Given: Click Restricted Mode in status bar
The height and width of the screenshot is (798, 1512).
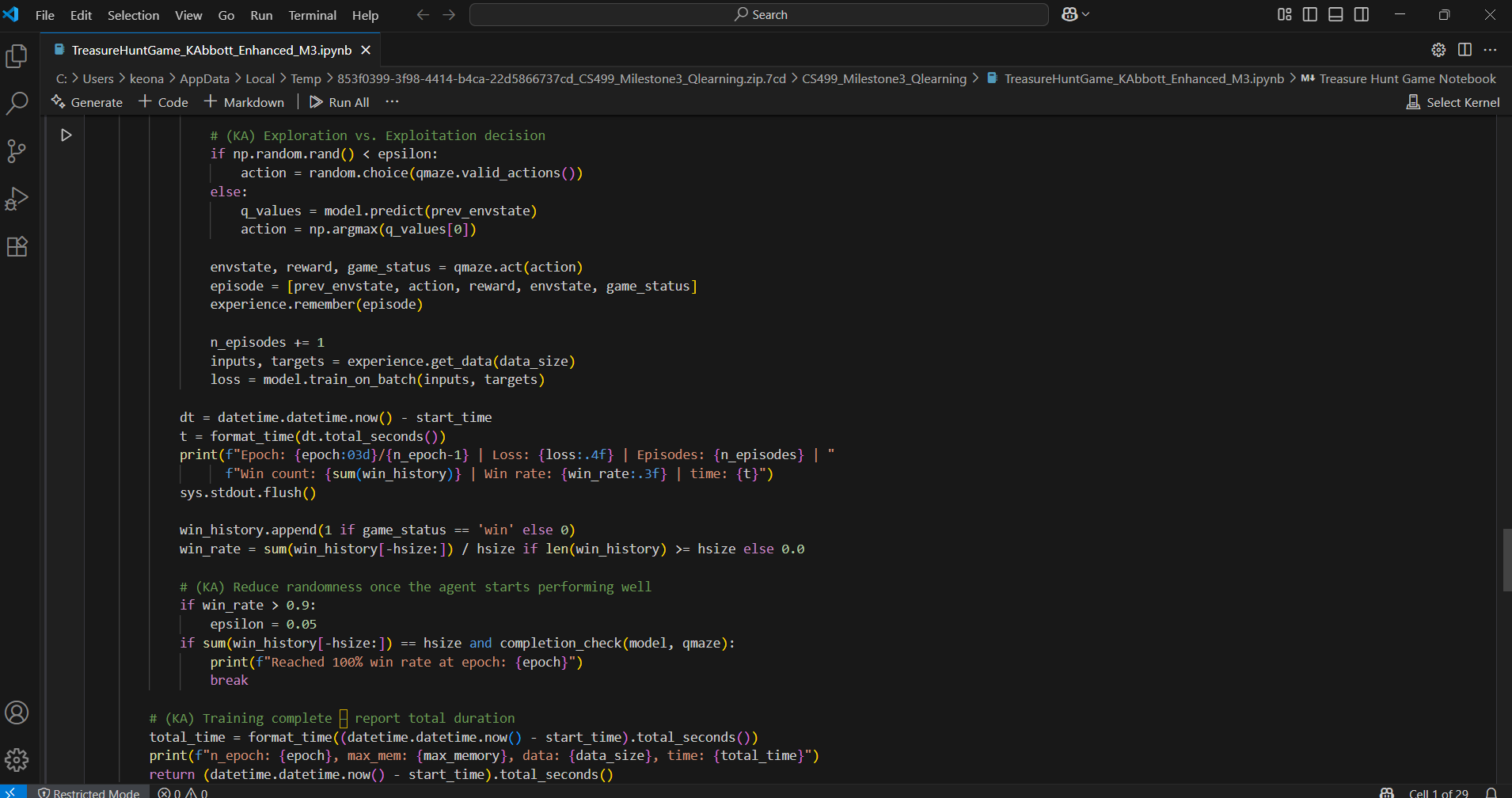Looking at the screenshot, I should (89, 792).
